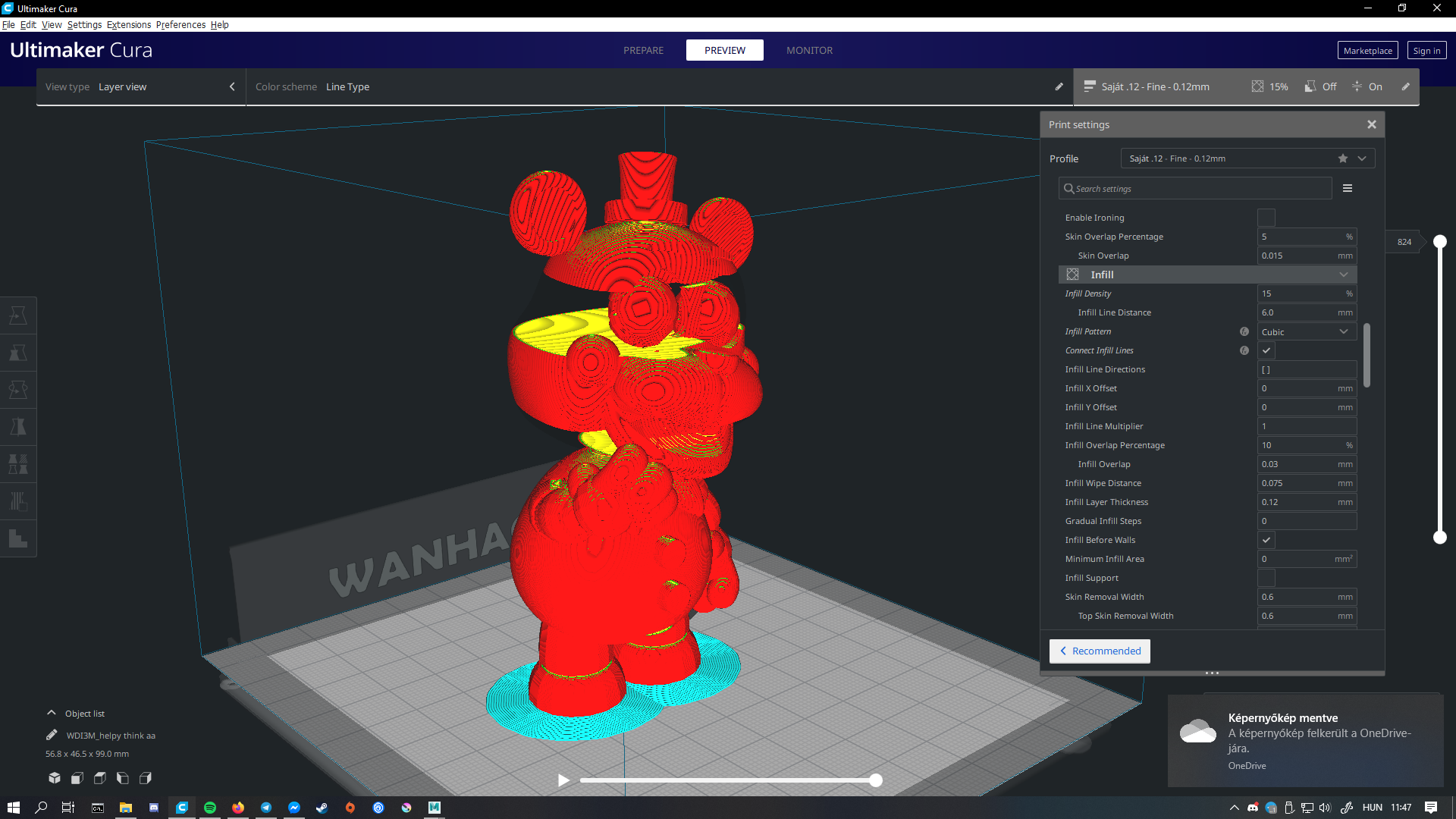Uncheck Infill Before Walls
The width and height of the screenshot is (1456, 819).
pos(1266,540)
